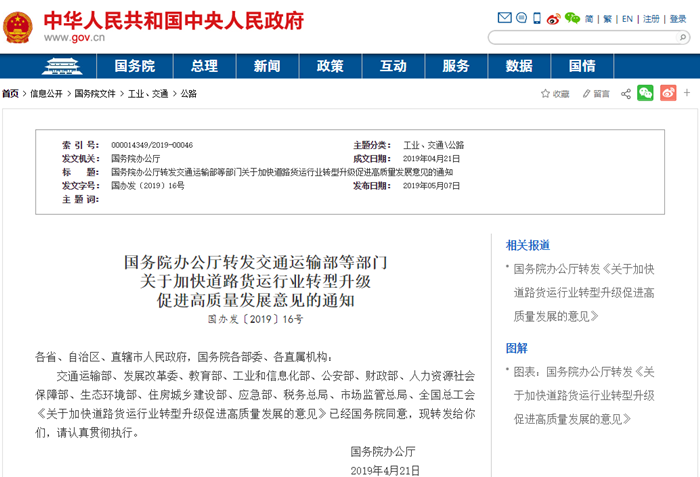This screenshot has width=700, height=477.
Task: Share via green WeChat share button
Action: (x=646, y=93)
